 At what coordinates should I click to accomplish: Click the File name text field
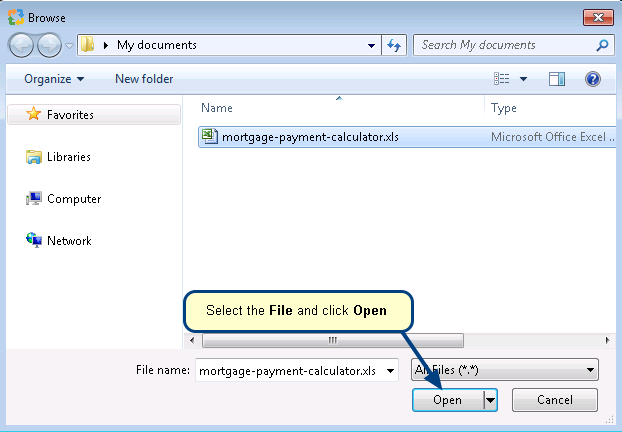tap(288, 370)
